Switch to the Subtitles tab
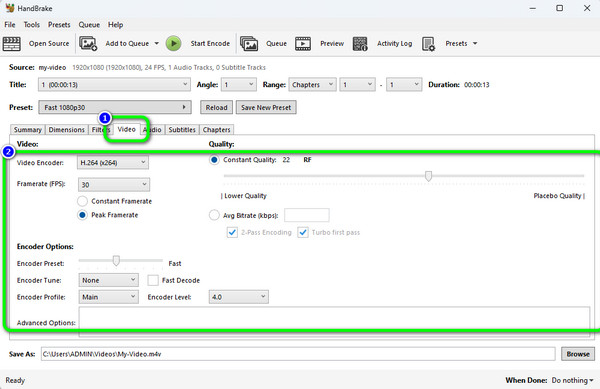This screenshot has width=600, height=389. tap(182, 130)
